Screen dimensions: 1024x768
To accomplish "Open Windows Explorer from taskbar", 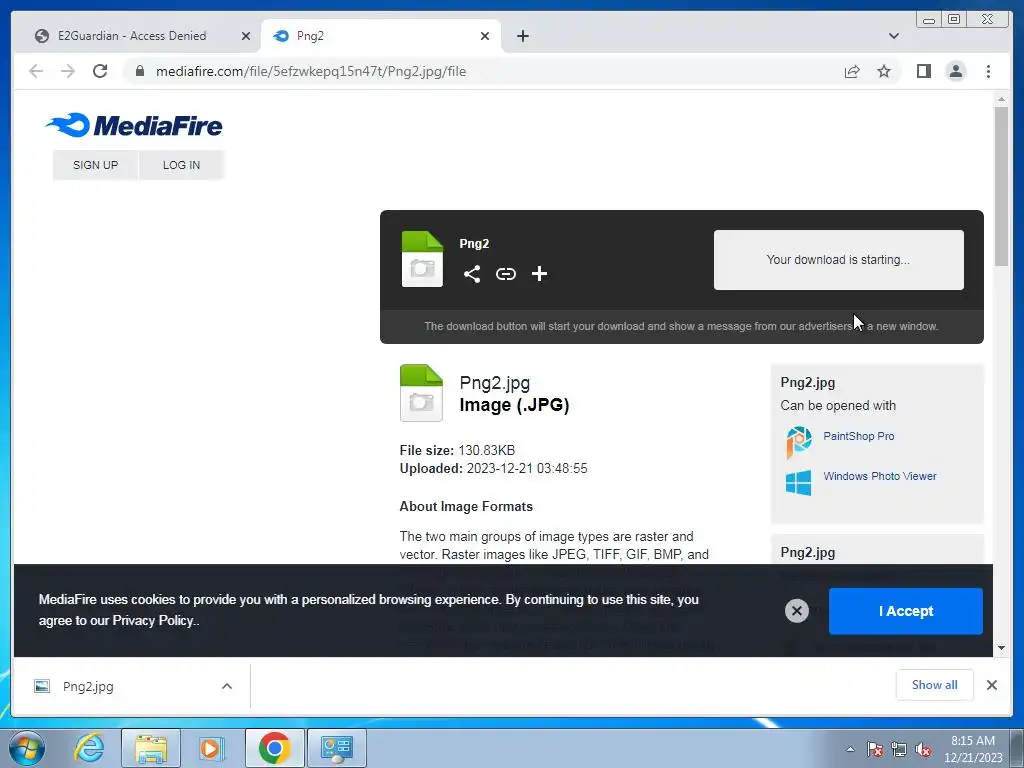I will tap(151, 748).
